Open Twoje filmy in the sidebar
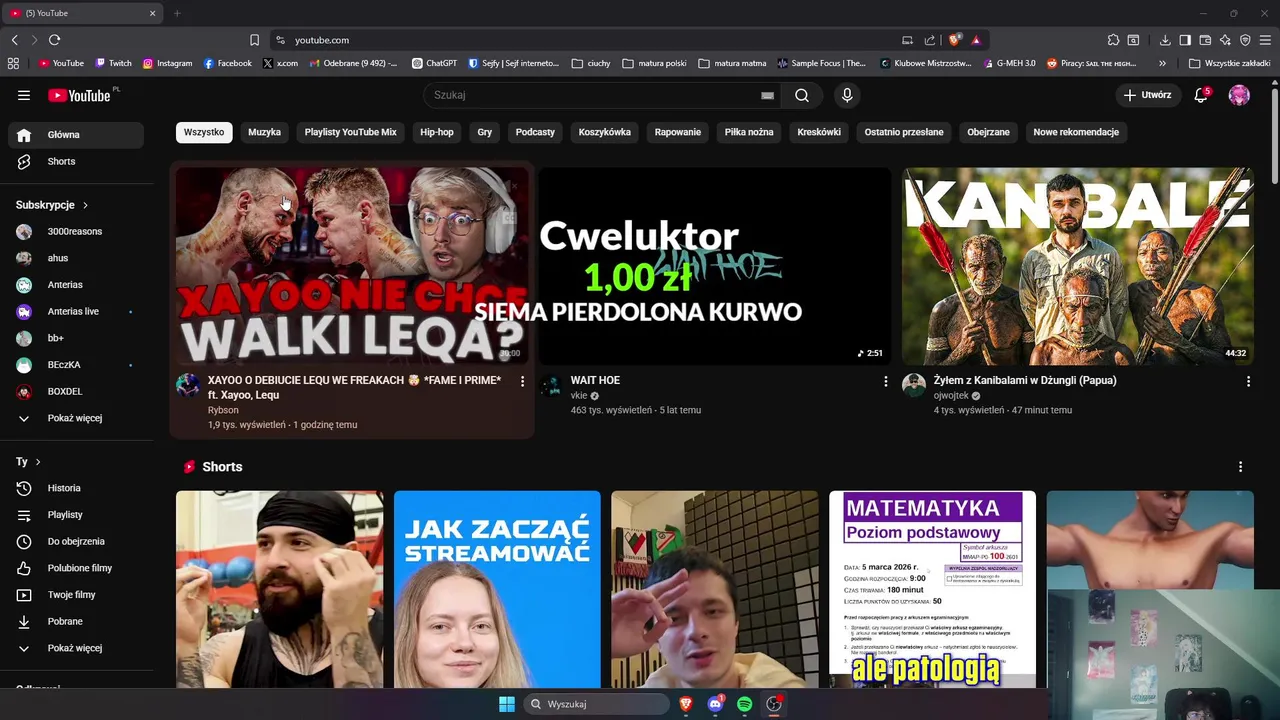 78,595
